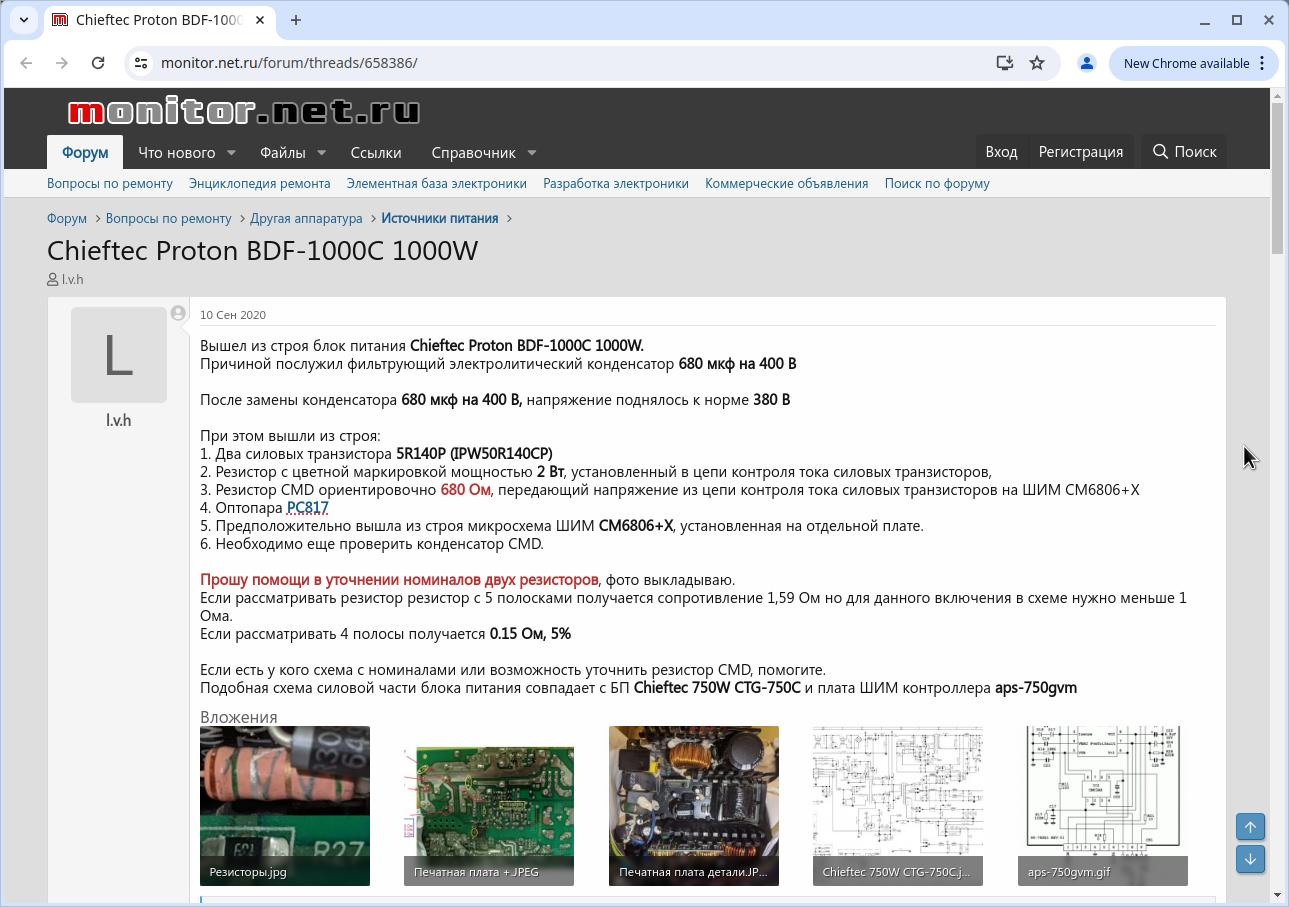The height and width of the screenshot is (907, 1289).
Task: Open Элементная база электроники link
Action: (437, 183)
